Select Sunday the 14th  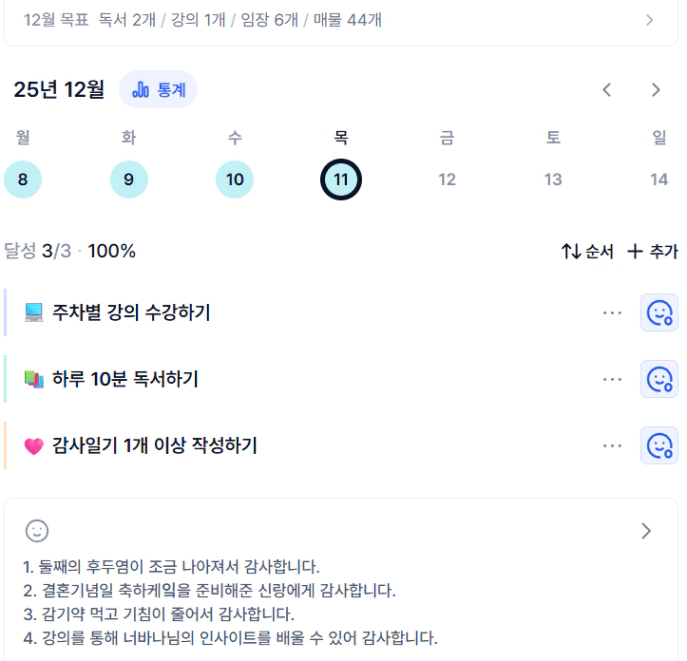[x=659, y=180]
